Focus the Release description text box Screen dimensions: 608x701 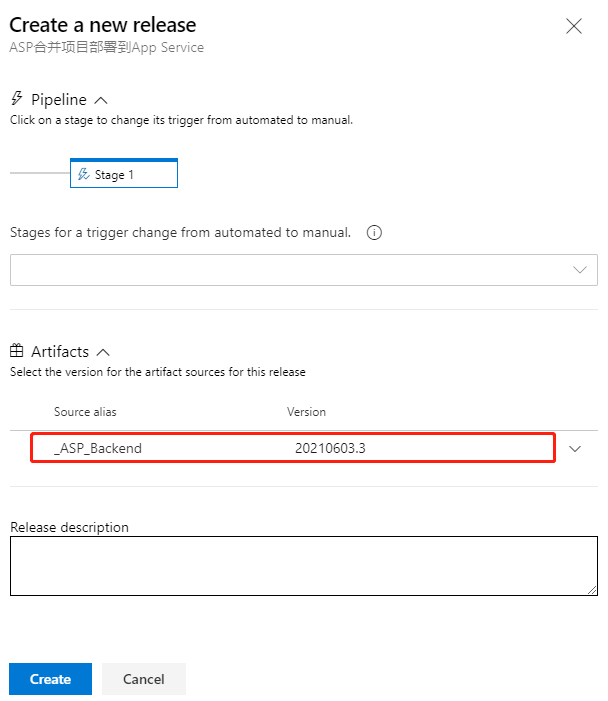tap(304, 566)
